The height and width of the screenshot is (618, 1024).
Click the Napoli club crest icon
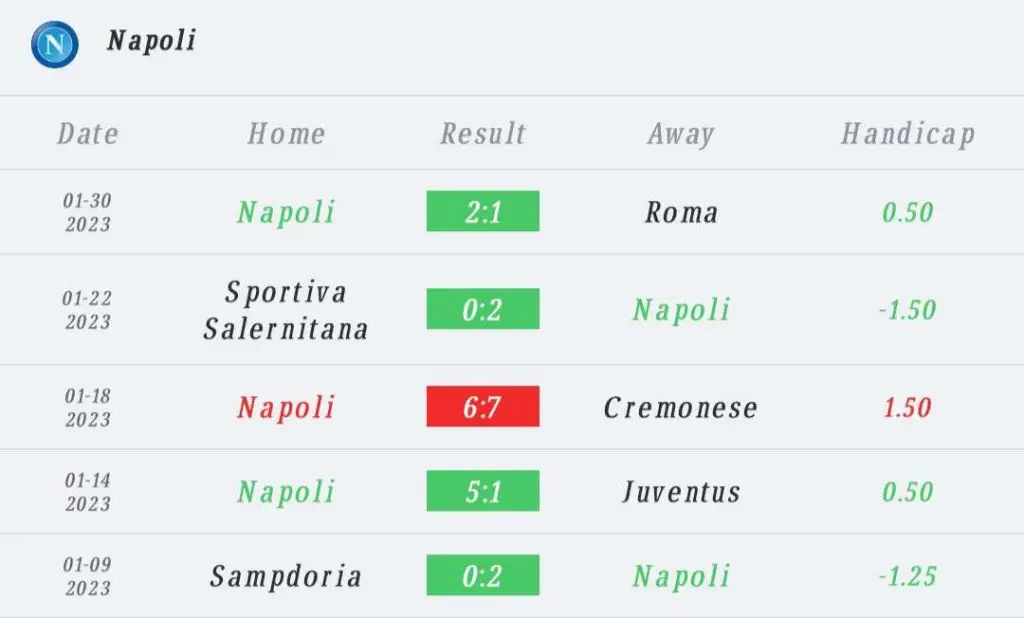(x=55, y=44)
